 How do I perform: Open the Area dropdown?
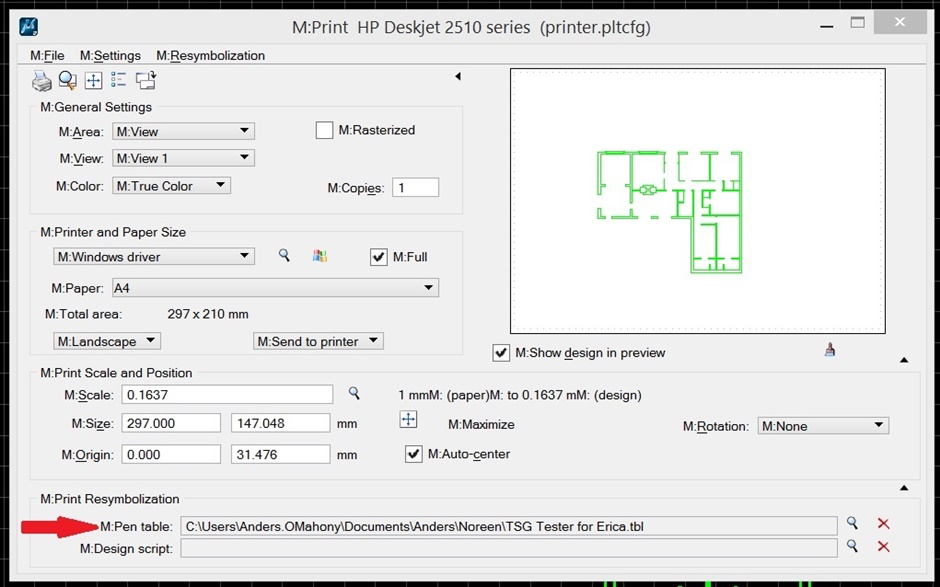tap(183, 131)
